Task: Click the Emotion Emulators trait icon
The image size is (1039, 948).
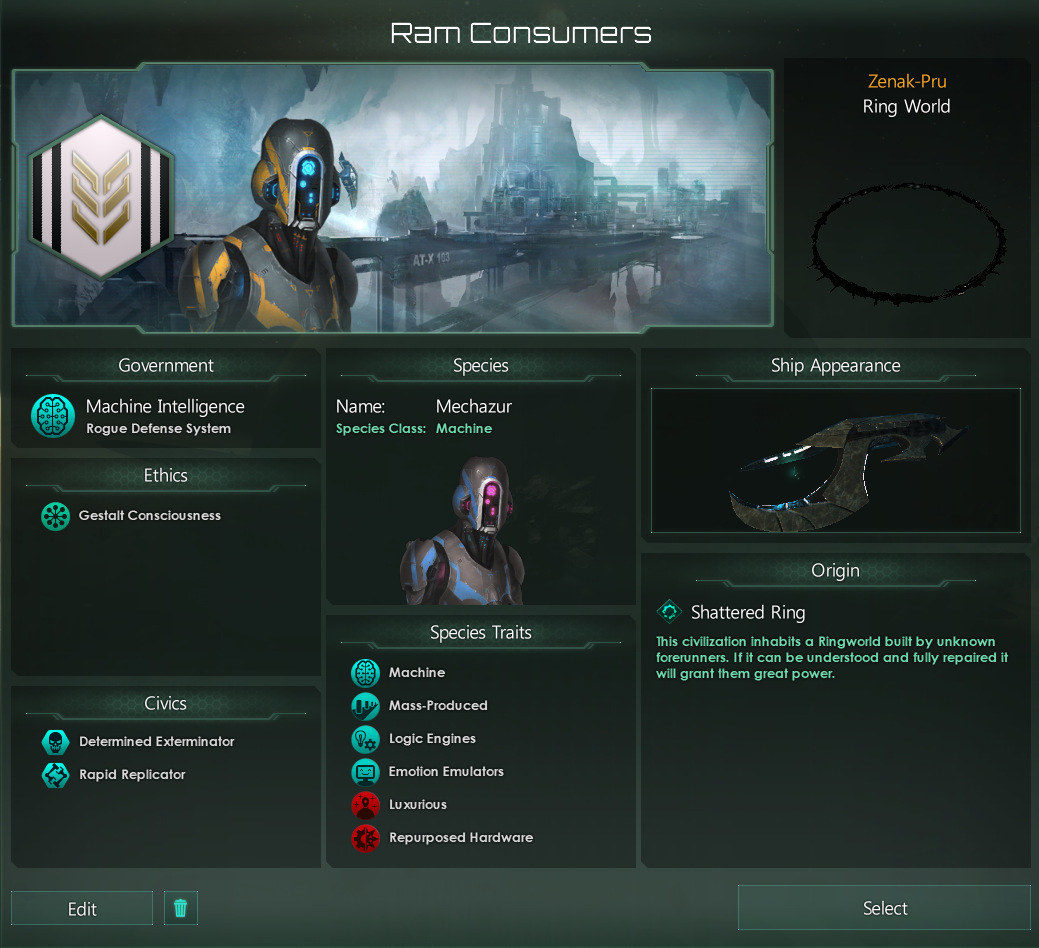Action: coord(365,772)
